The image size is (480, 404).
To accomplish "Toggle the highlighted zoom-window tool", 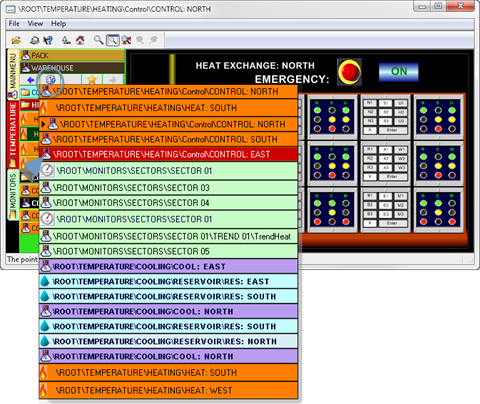I will point(113,40).
